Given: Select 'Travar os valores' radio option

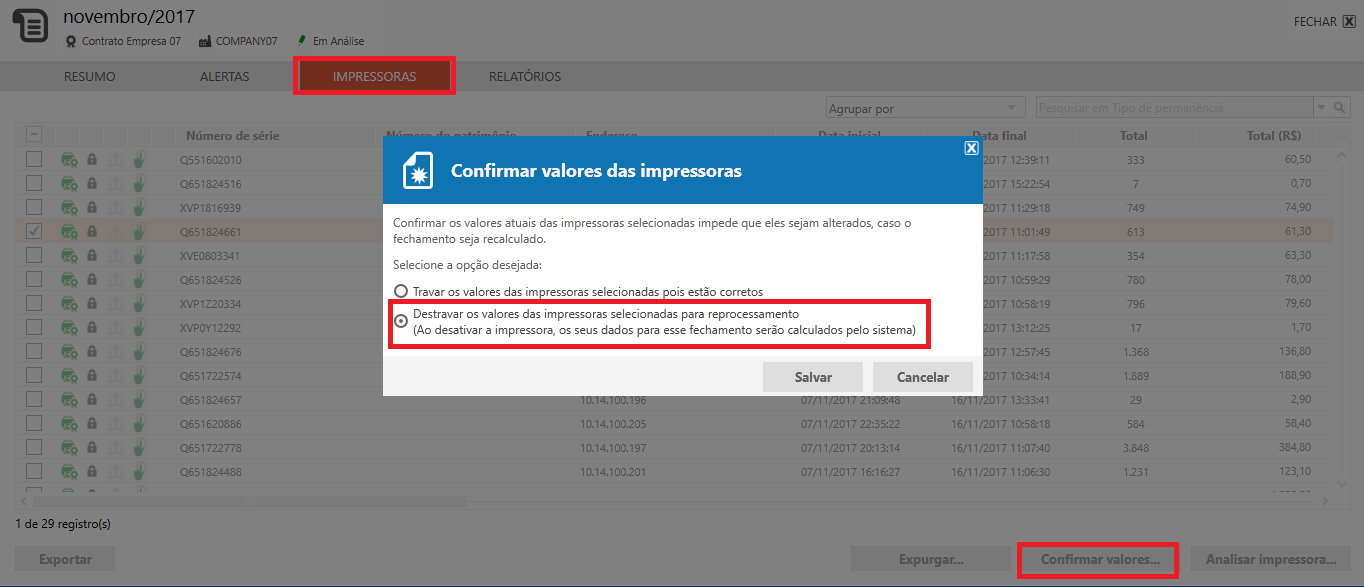Looking at the screenshot, I should [401, 292].
